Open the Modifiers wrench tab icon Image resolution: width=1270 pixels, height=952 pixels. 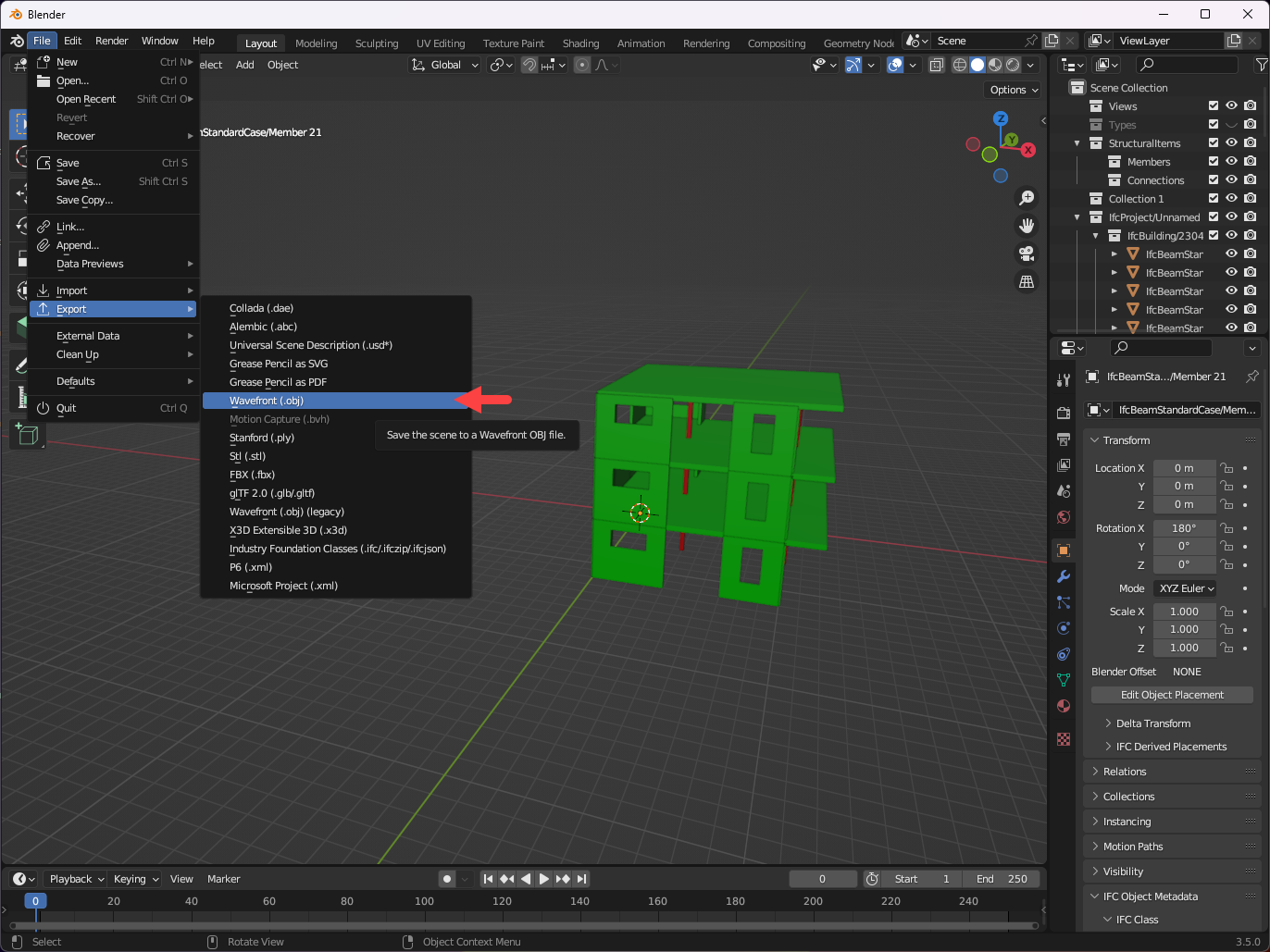[1064, 576]
